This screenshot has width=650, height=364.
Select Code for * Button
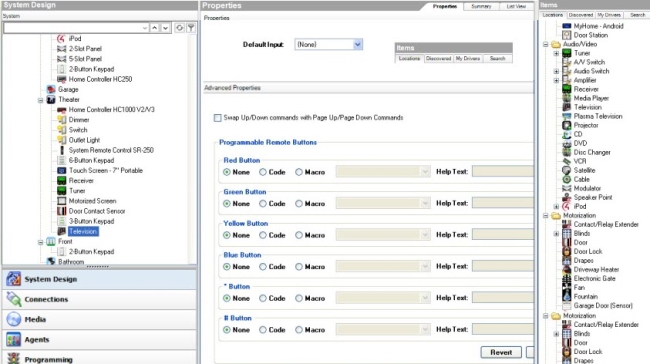tap(263, 298)
